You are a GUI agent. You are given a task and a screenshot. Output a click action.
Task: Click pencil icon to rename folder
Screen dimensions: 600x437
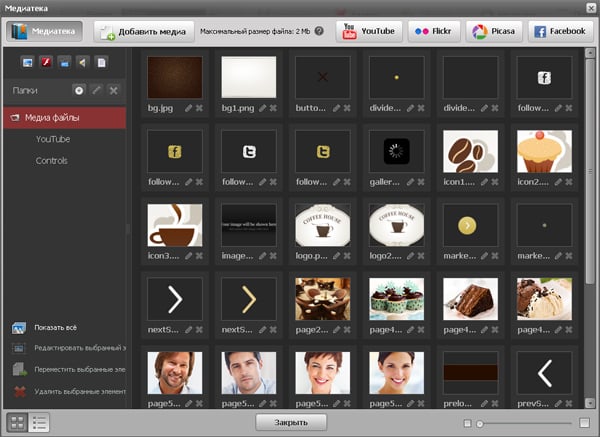tap(97, 90)
